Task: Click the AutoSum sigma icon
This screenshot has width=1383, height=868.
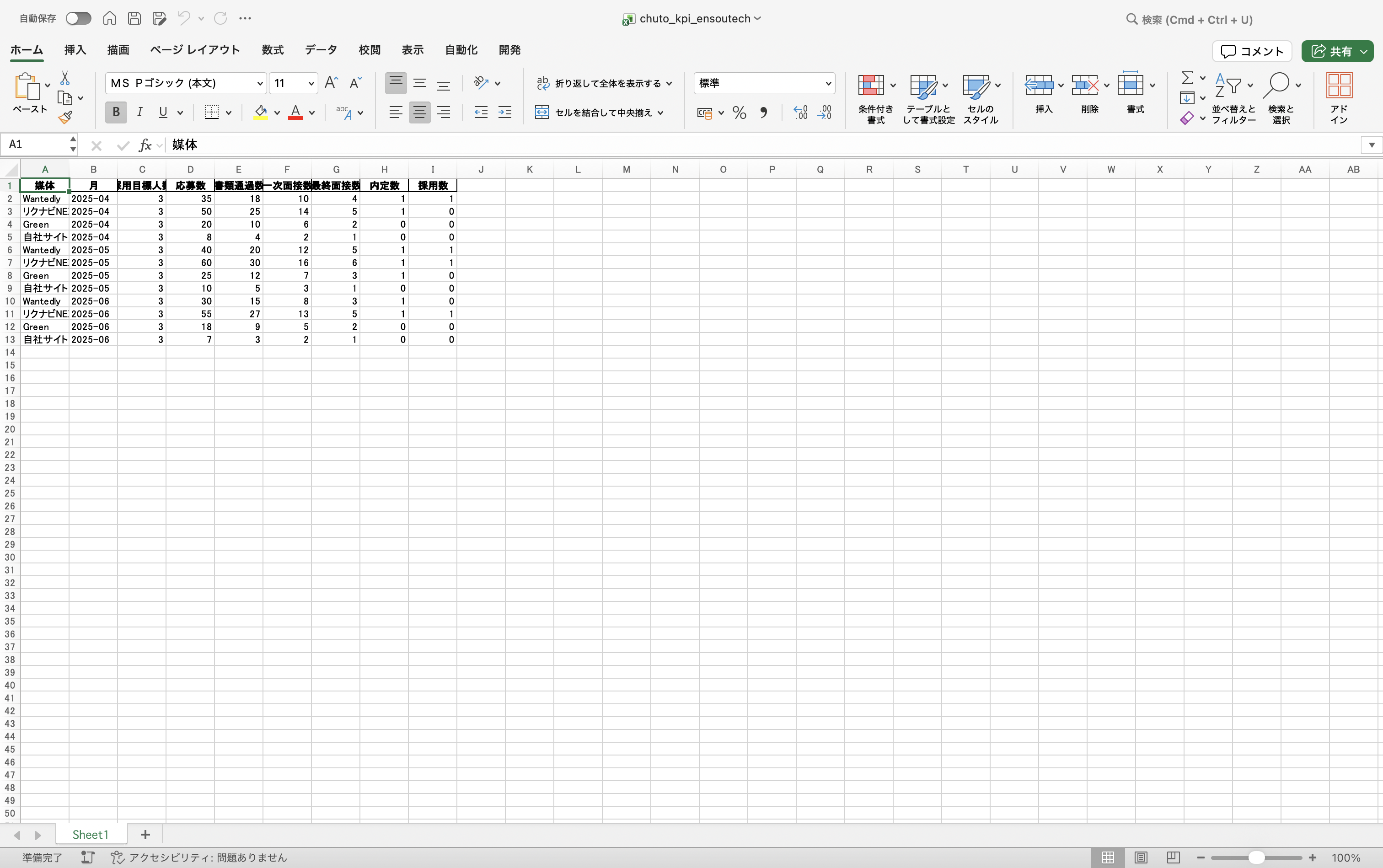Action: click(1187, 77)
